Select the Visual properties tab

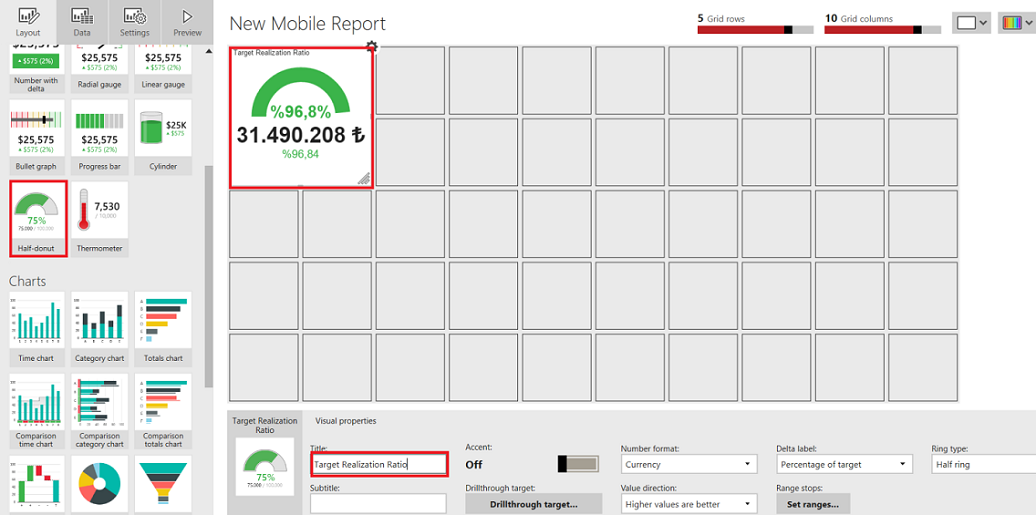(x=346, y=420)
